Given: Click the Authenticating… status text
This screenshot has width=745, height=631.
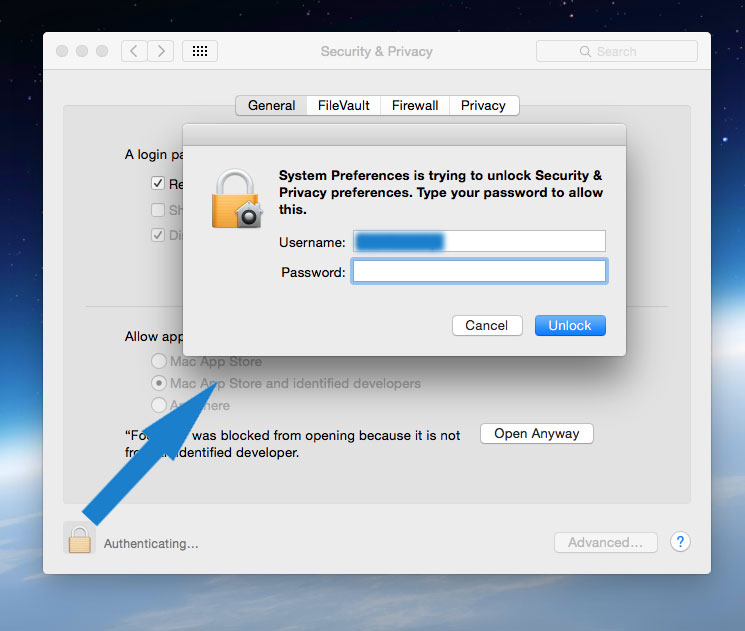Looking at the screenshot, I should (151, 544).
